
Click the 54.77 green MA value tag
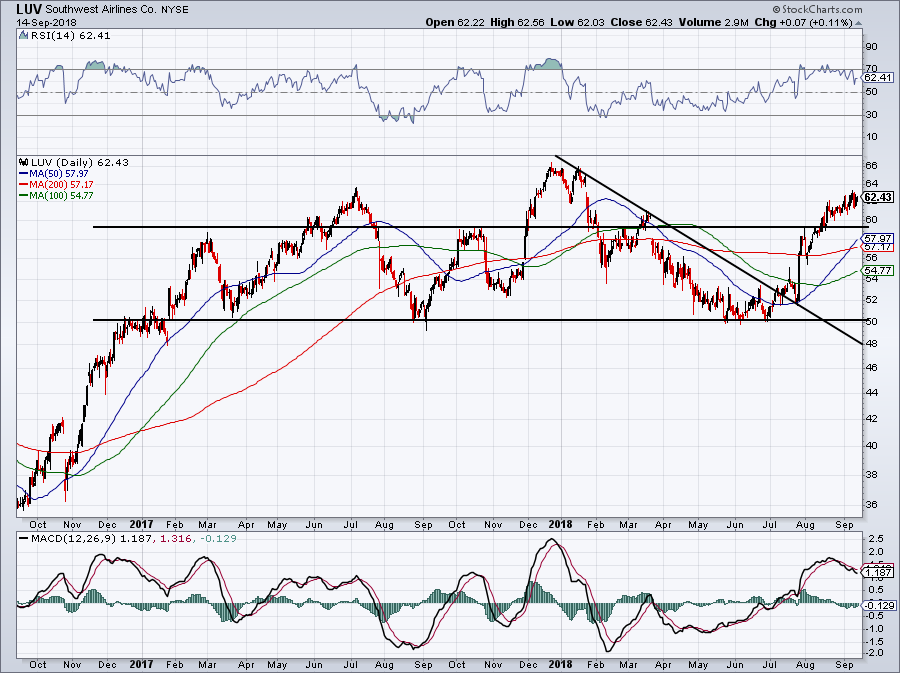(877, 270)
